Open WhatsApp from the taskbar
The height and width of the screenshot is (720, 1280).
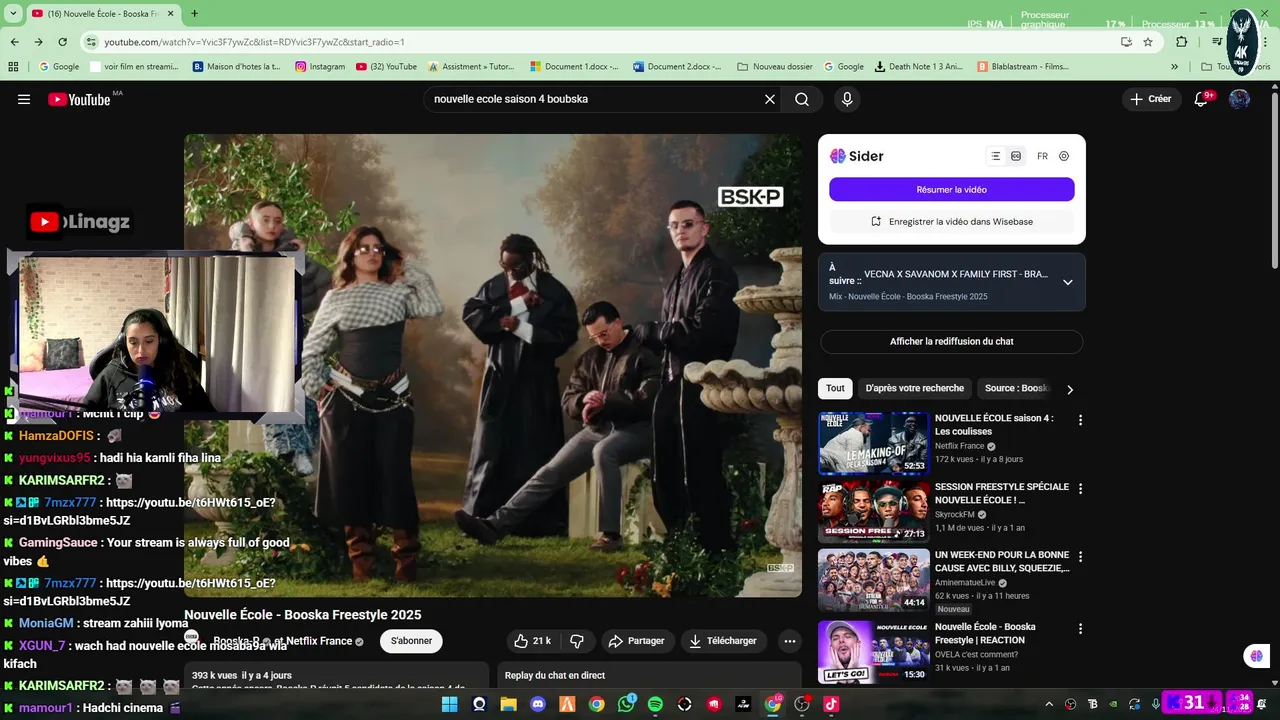pos(626,704)
